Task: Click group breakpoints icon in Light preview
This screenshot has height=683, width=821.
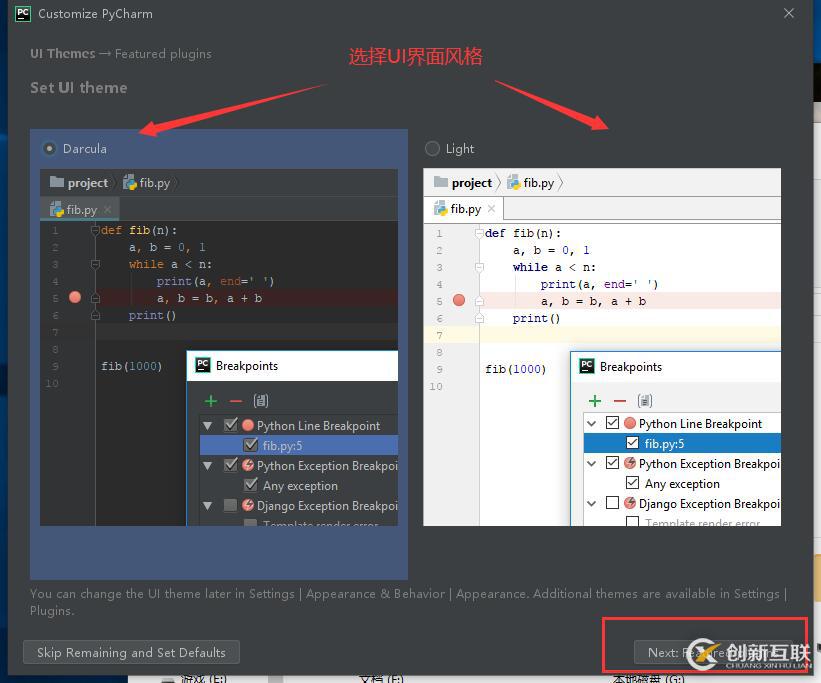Action: pos(645,401)
